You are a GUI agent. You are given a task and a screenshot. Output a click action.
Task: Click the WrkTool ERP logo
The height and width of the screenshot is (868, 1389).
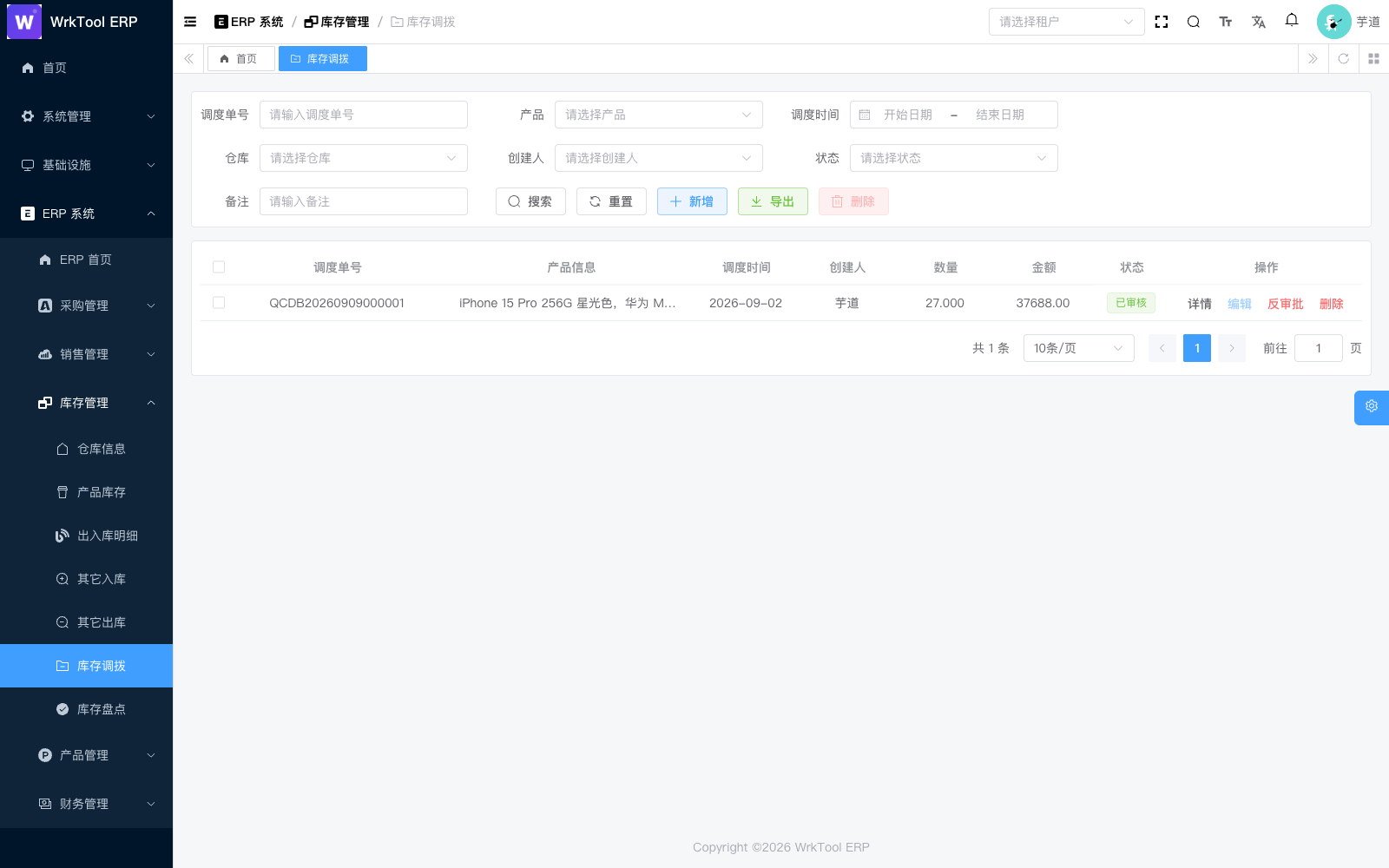pos(24,22)
